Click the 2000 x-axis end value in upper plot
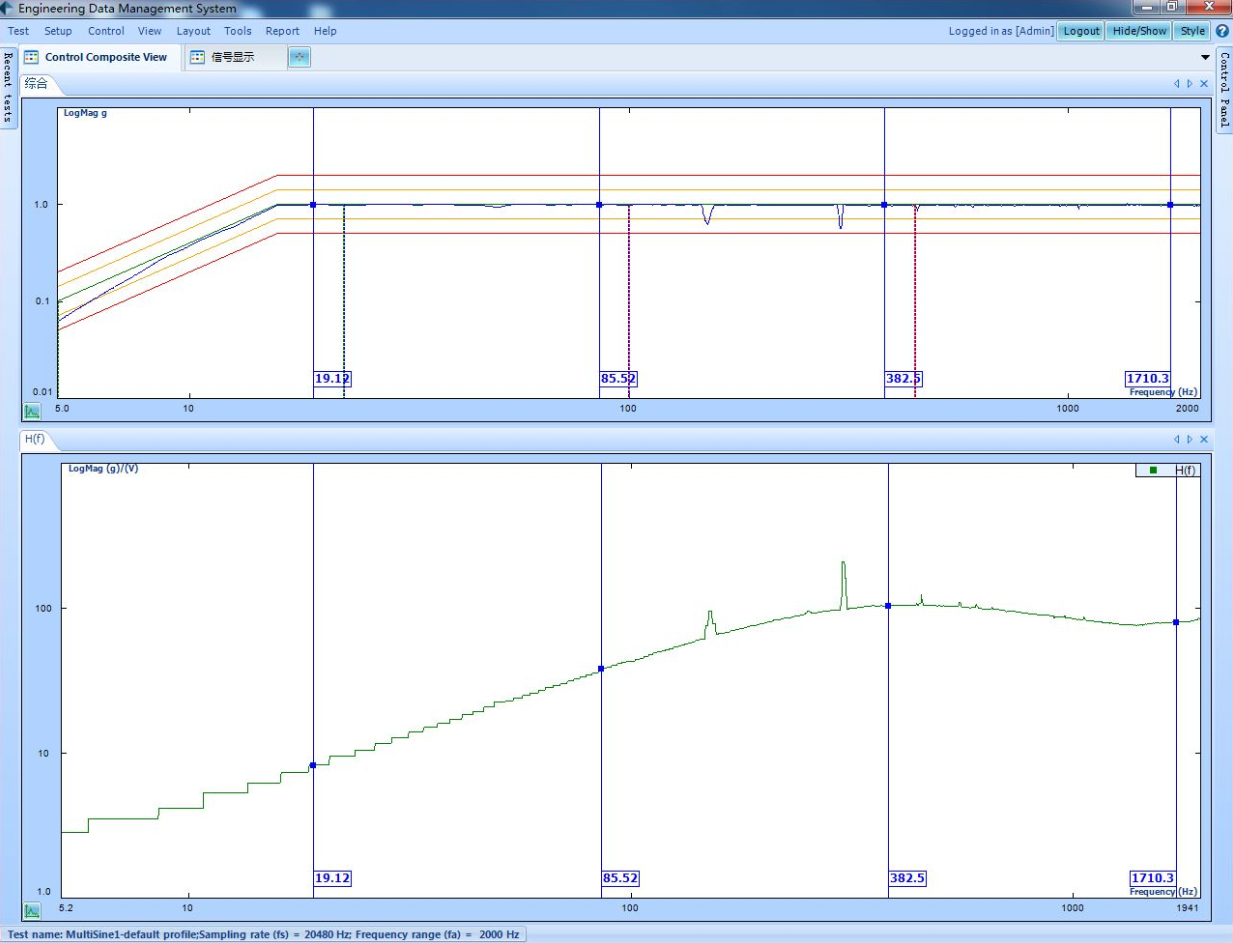Image resolution: width=1233 pixels, height=943 pixels. (x=1187, y=410)
